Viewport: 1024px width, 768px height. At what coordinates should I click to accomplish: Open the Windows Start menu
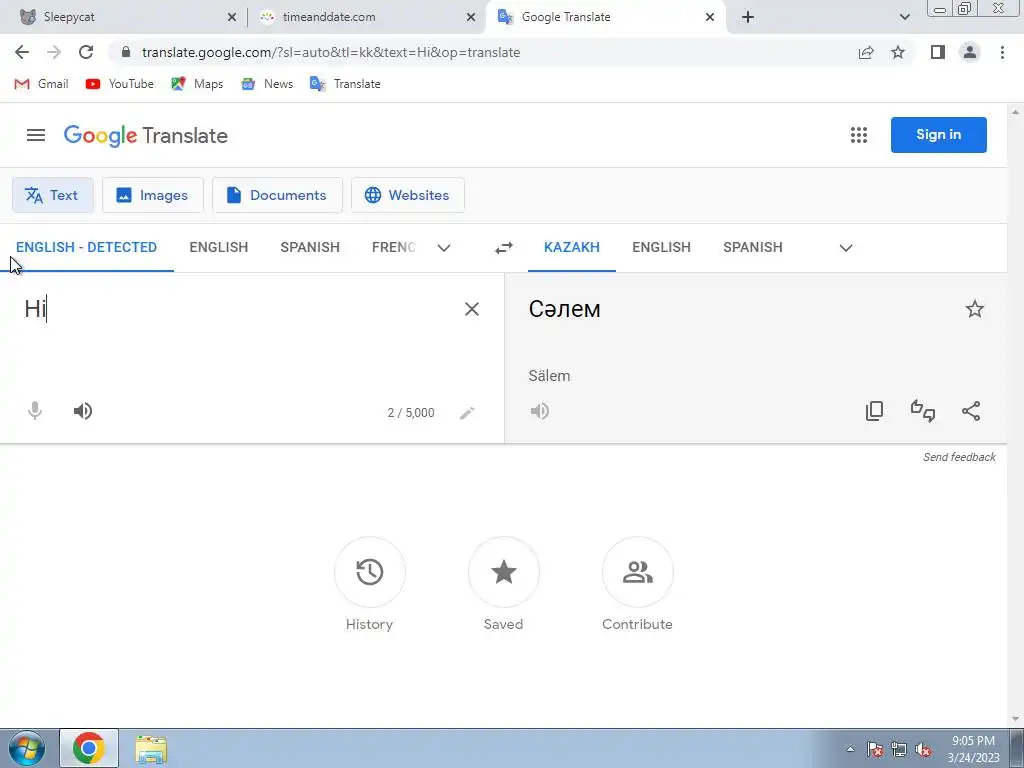pyautogui.click(x=27, y=748)
